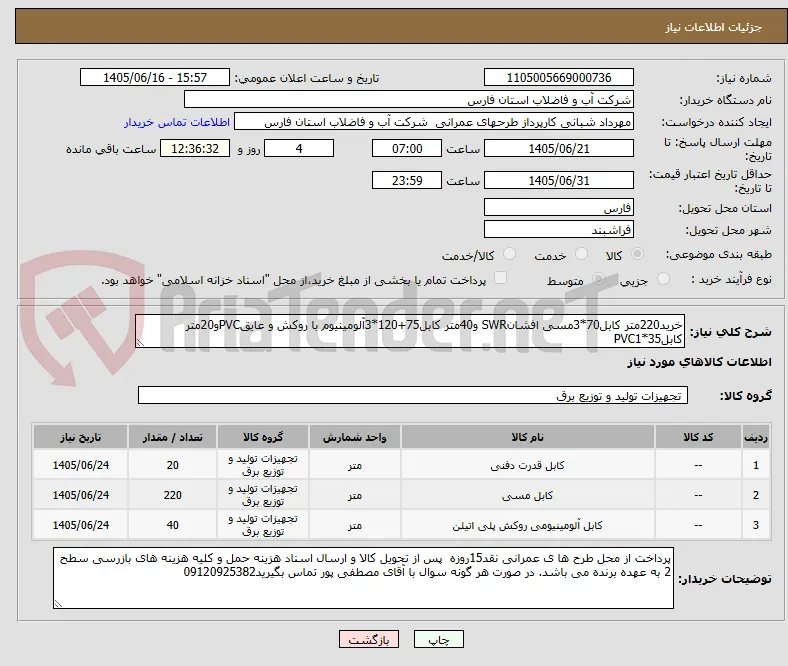Click the شماره نیاز label
788x666 pixels.
(743, 78)
